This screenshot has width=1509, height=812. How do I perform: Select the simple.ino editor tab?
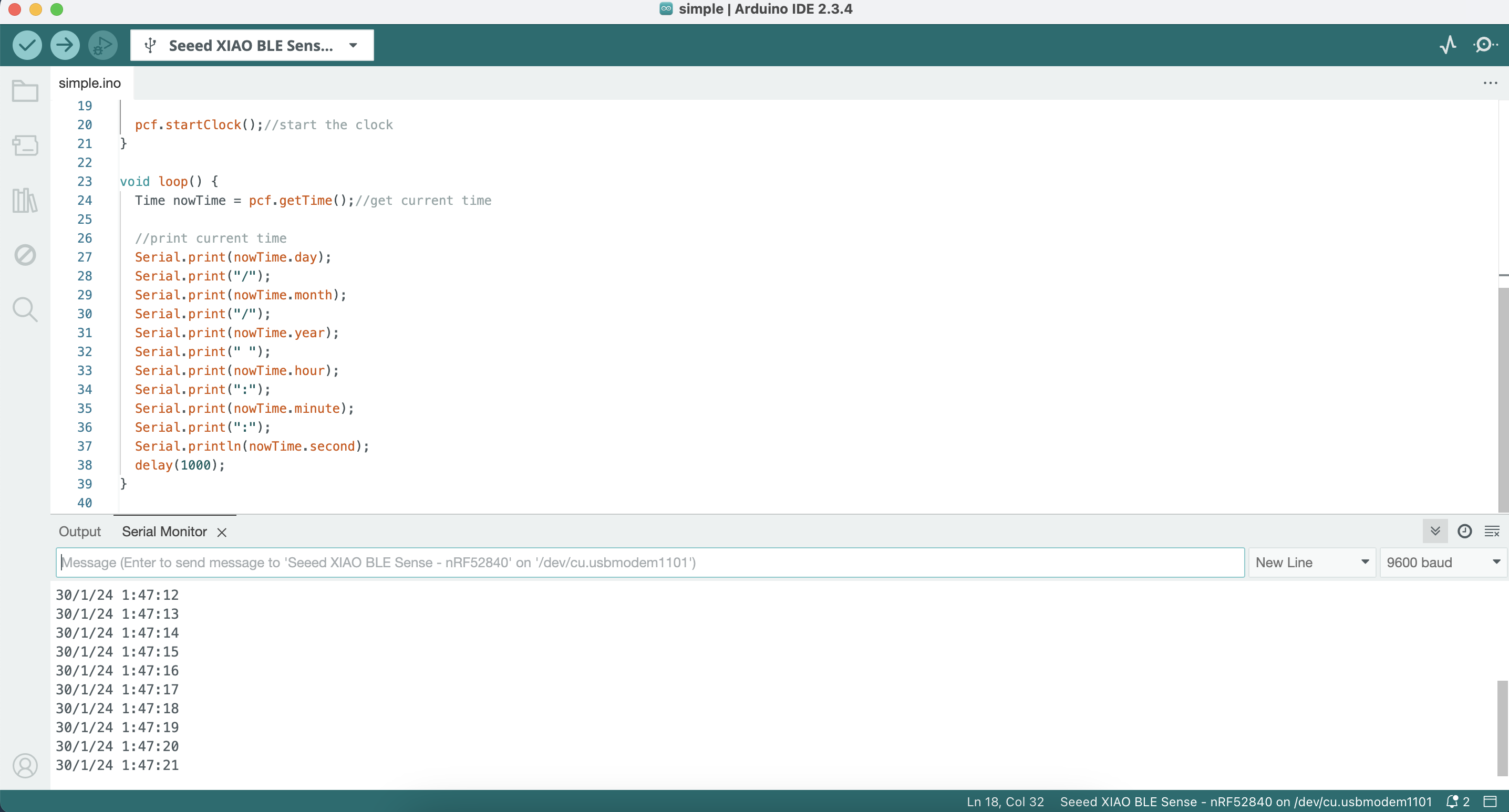90,83
